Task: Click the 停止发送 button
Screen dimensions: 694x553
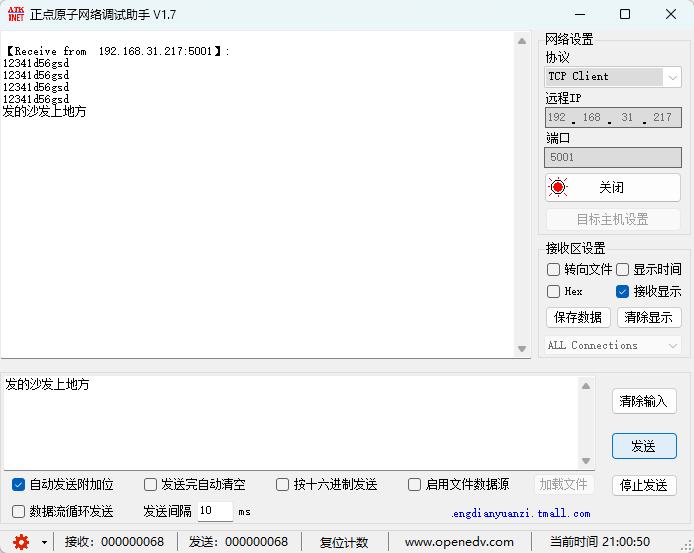Action: pos(644,485)
